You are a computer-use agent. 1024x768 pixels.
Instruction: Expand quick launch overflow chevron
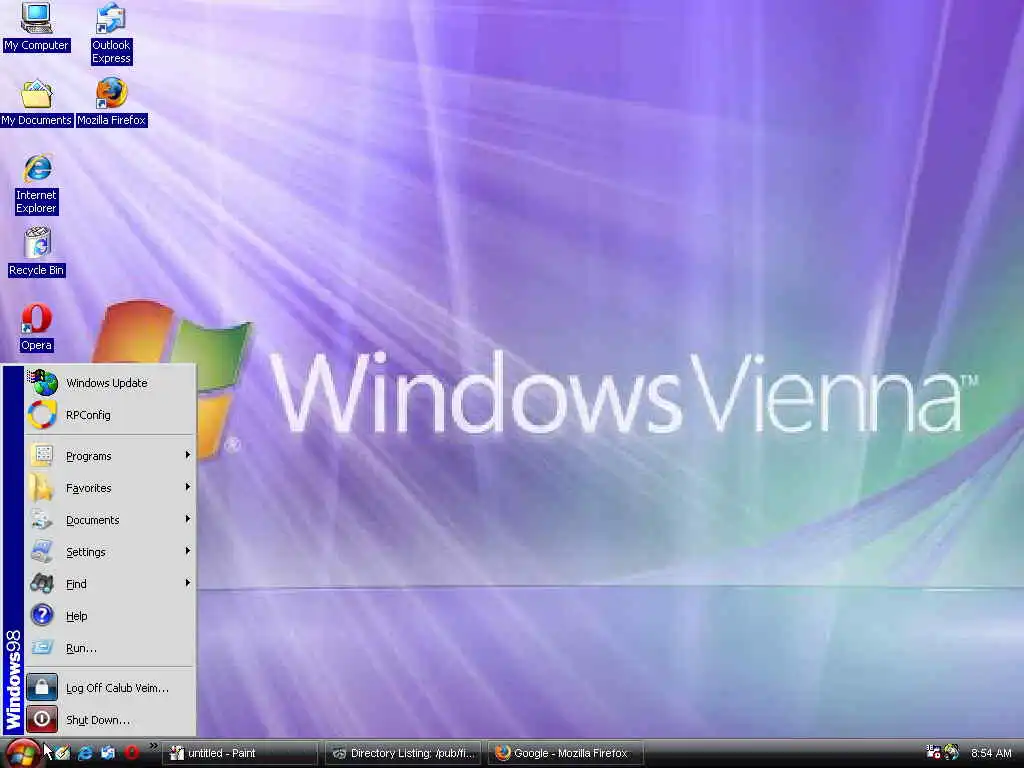pyautogui.click(x=153, y=746)
